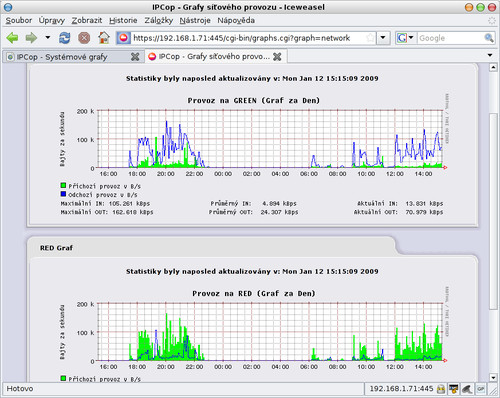Click the Aktuální OUT value 70.979 kBps
Image resolution: width=500 pixels, height=398 pixels.
click(424, 212)
